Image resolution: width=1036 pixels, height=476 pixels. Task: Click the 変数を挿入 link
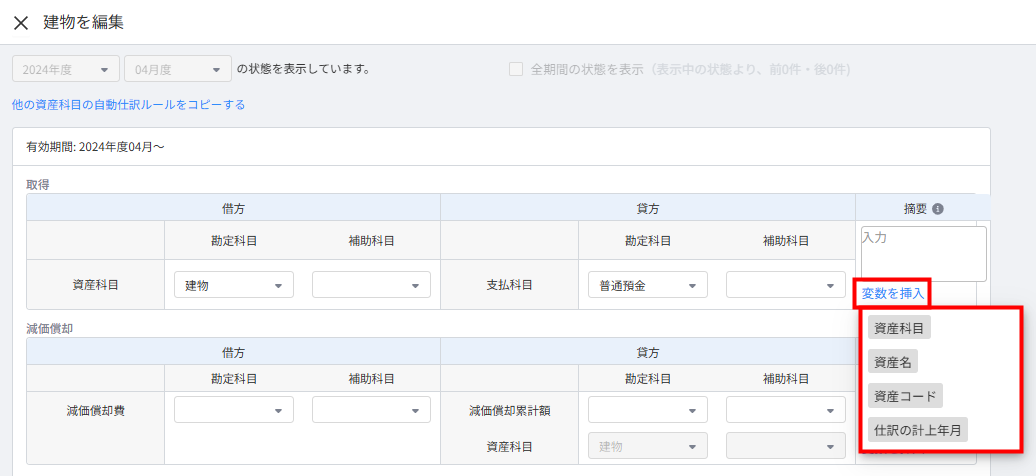click(x=892, y=293)
